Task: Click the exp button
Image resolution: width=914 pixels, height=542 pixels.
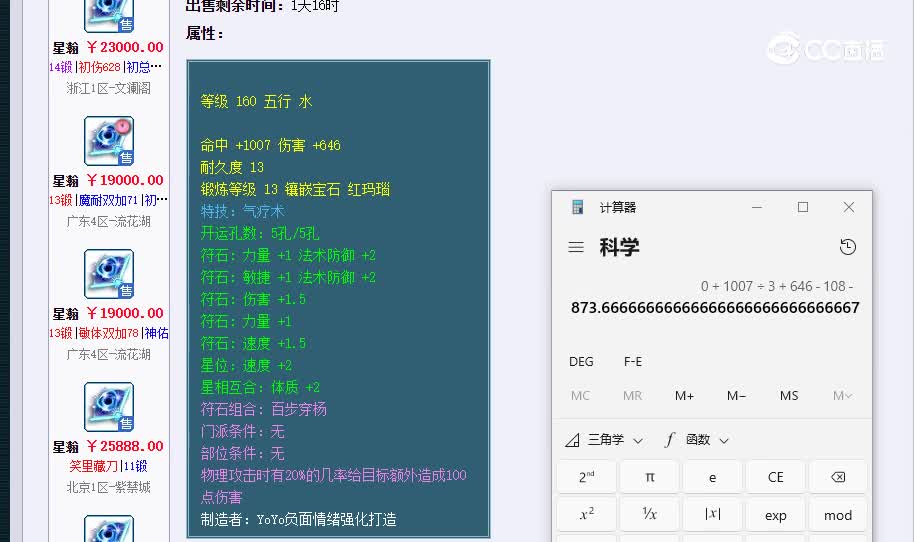Action: 775,515
